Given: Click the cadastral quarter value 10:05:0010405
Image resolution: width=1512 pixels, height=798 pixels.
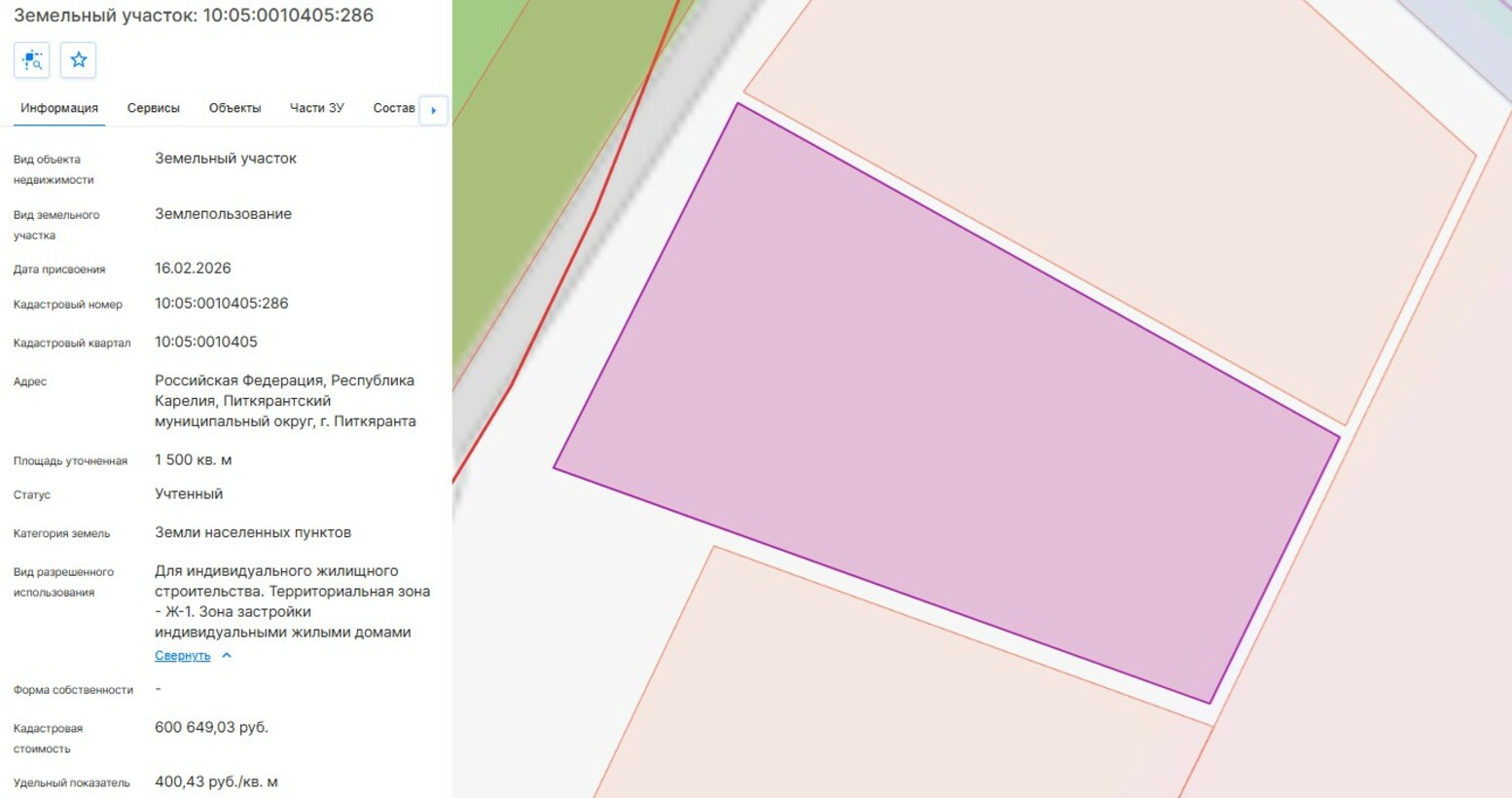Looking at the screenshot, I should [x=206, y=343].
